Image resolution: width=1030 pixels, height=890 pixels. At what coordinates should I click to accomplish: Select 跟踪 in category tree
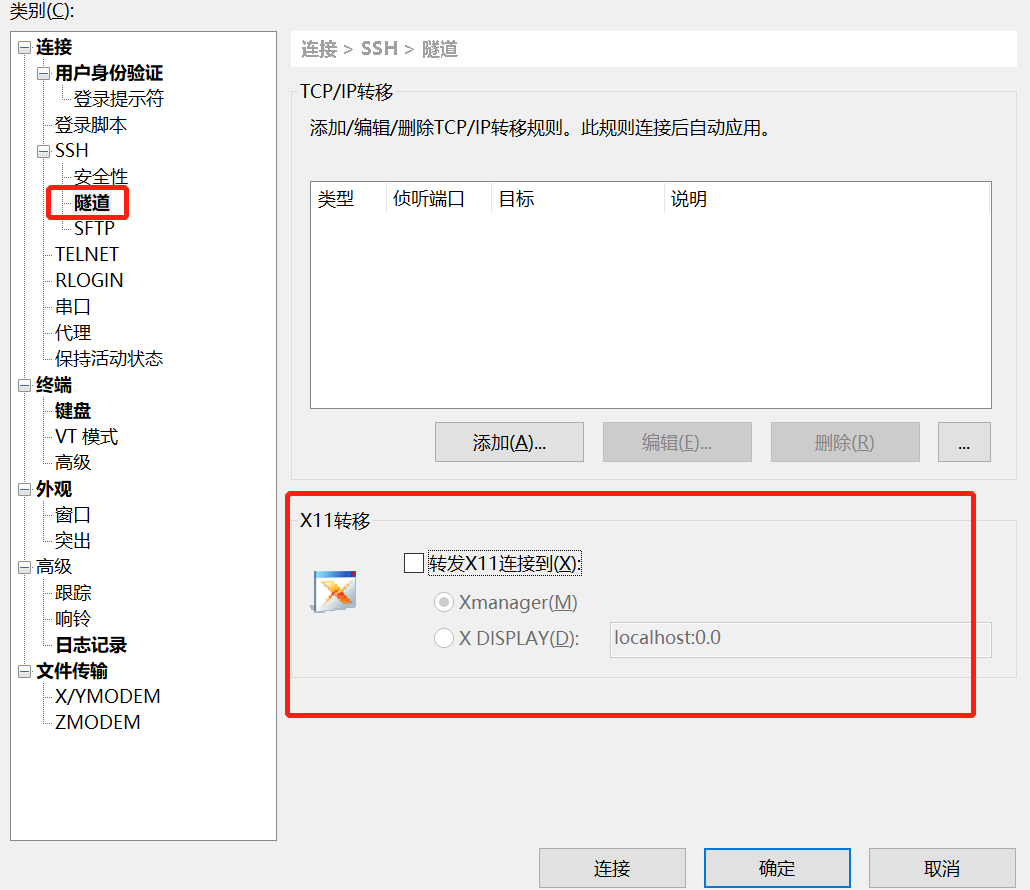73,592
